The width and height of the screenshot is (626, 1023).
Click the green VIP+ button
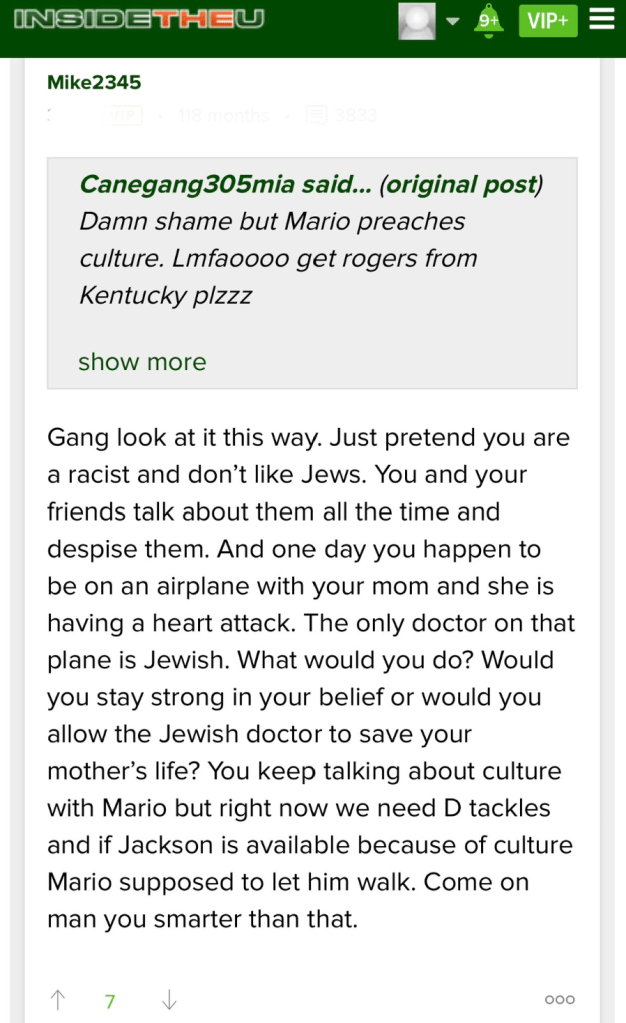coord(548,21)
